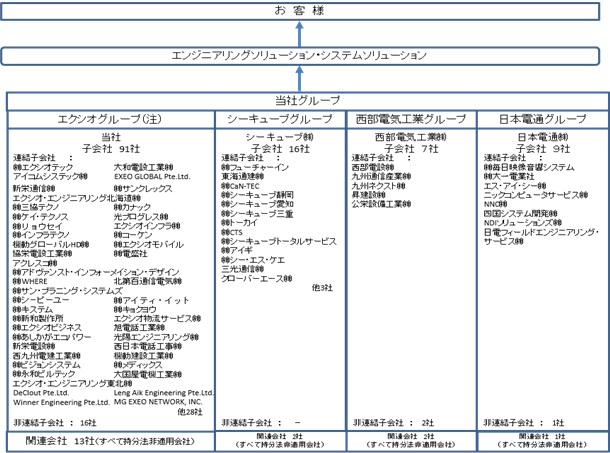Select the entry DeClout Pte.Ltd.
The height and width of the screenshot is (453, 610).
click(x=41, y=393)
